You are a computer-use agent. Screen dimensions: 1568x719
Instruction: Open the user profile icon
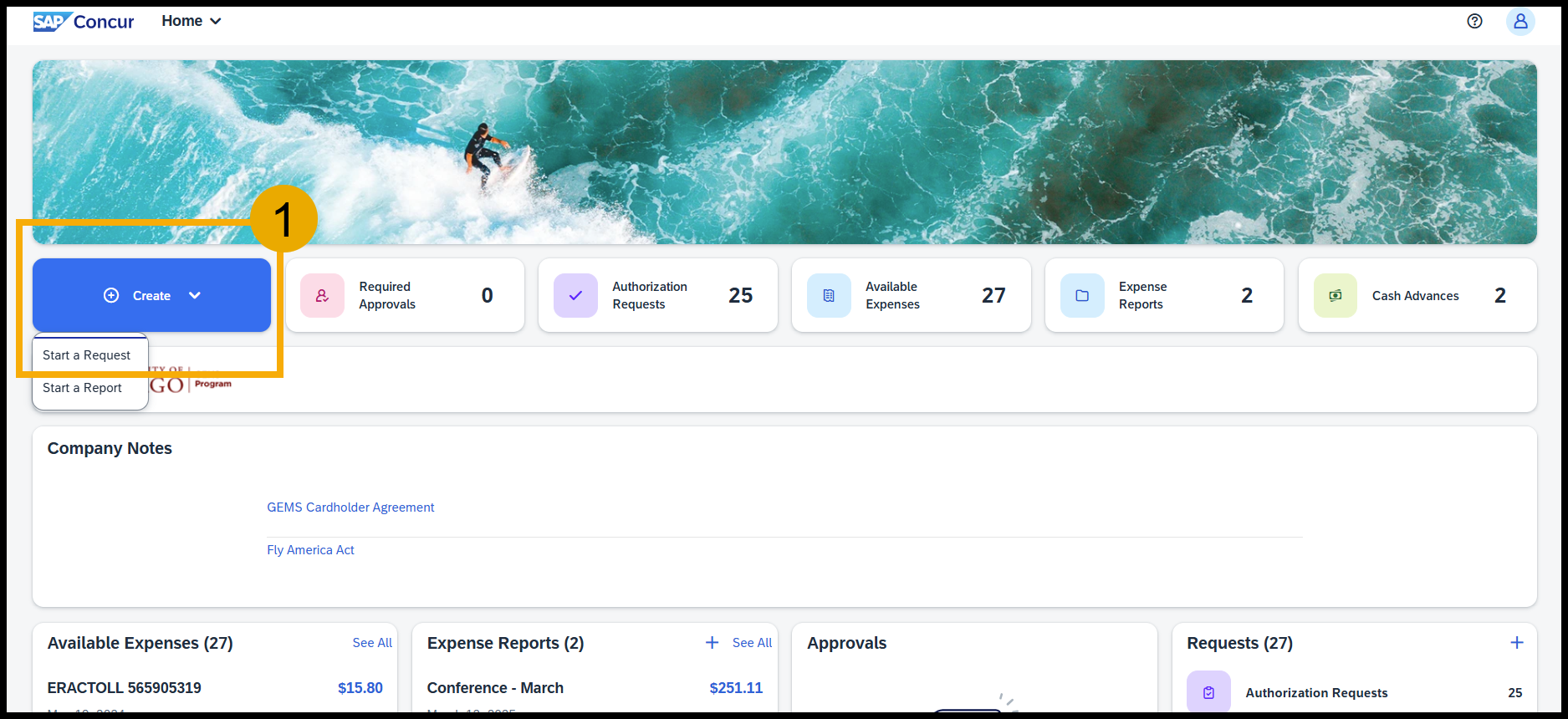[1520, 21]
